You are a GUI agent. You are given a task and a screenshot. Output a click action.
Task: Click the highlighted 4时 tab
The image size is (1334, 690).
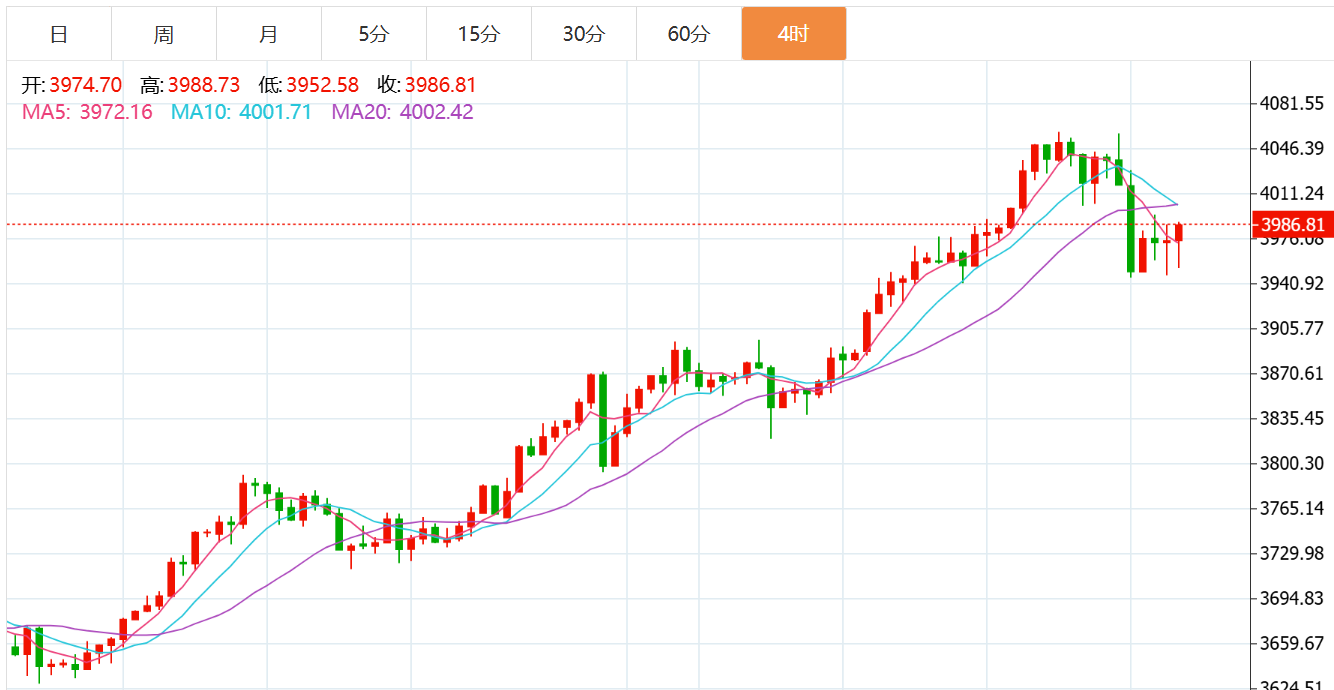point(794,34)
